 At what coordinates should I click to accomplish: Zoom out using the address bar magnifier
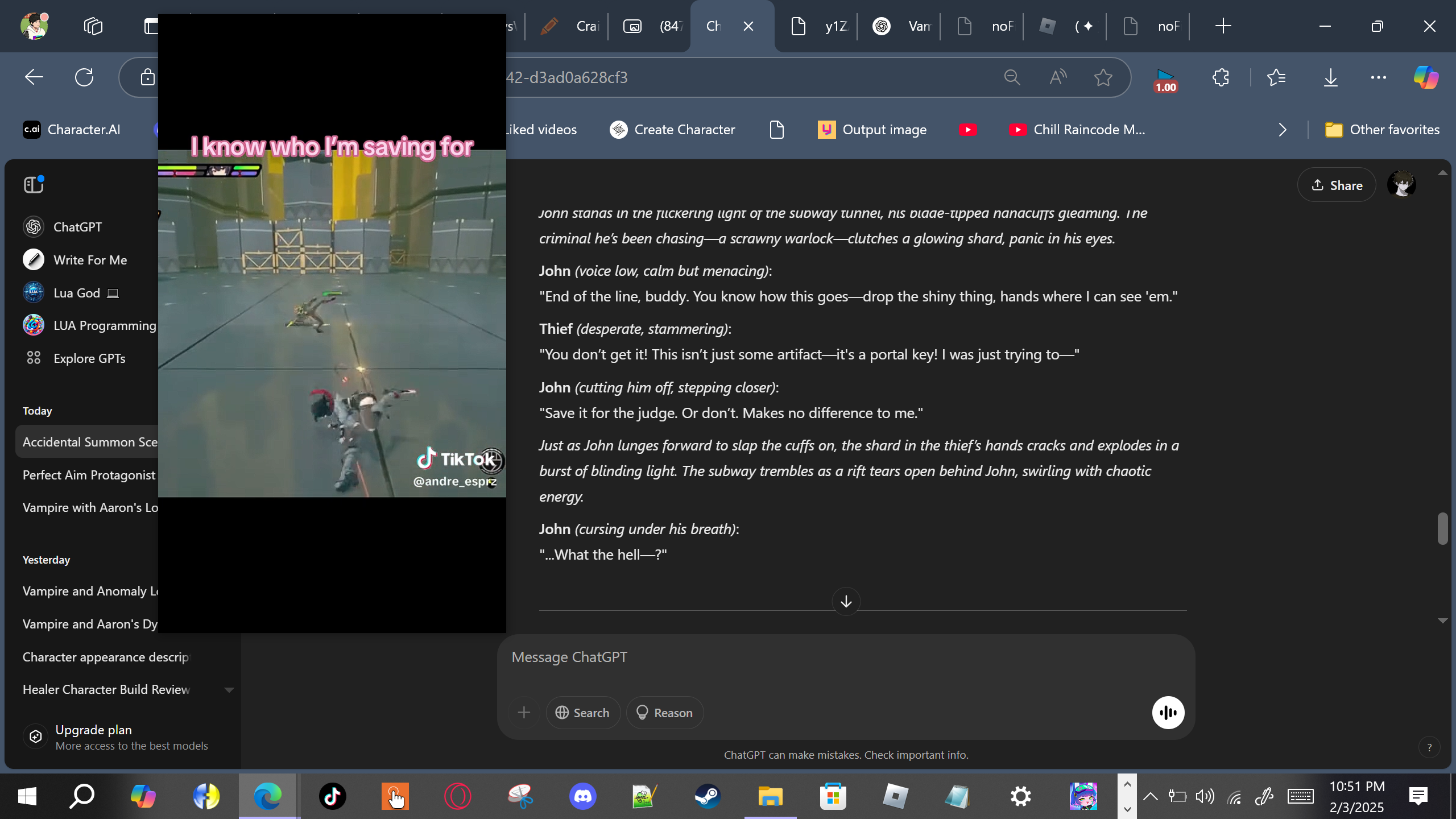(x=1012, y=77)
